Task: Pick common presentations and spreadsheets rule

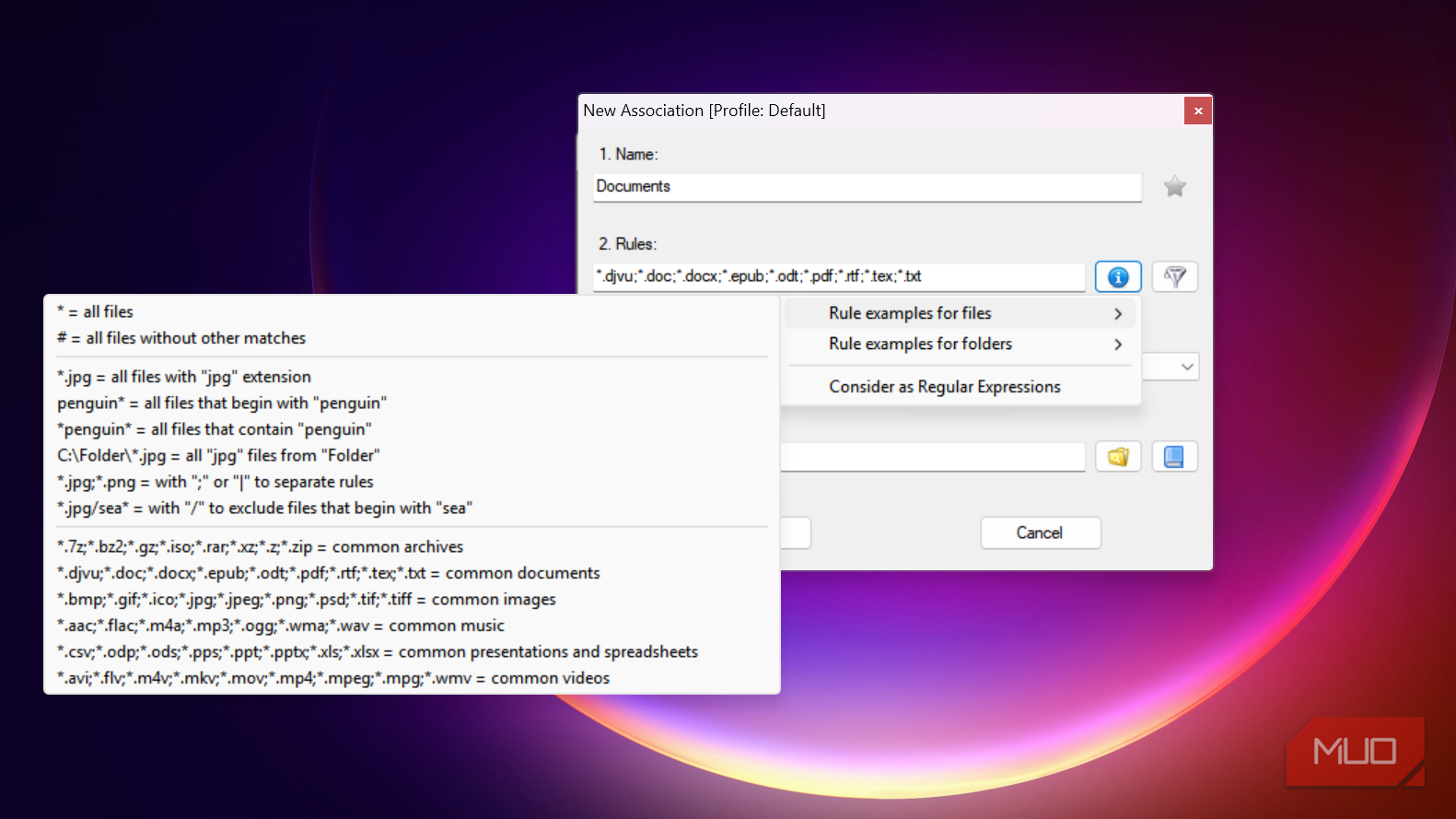Action: coord(412,652)
